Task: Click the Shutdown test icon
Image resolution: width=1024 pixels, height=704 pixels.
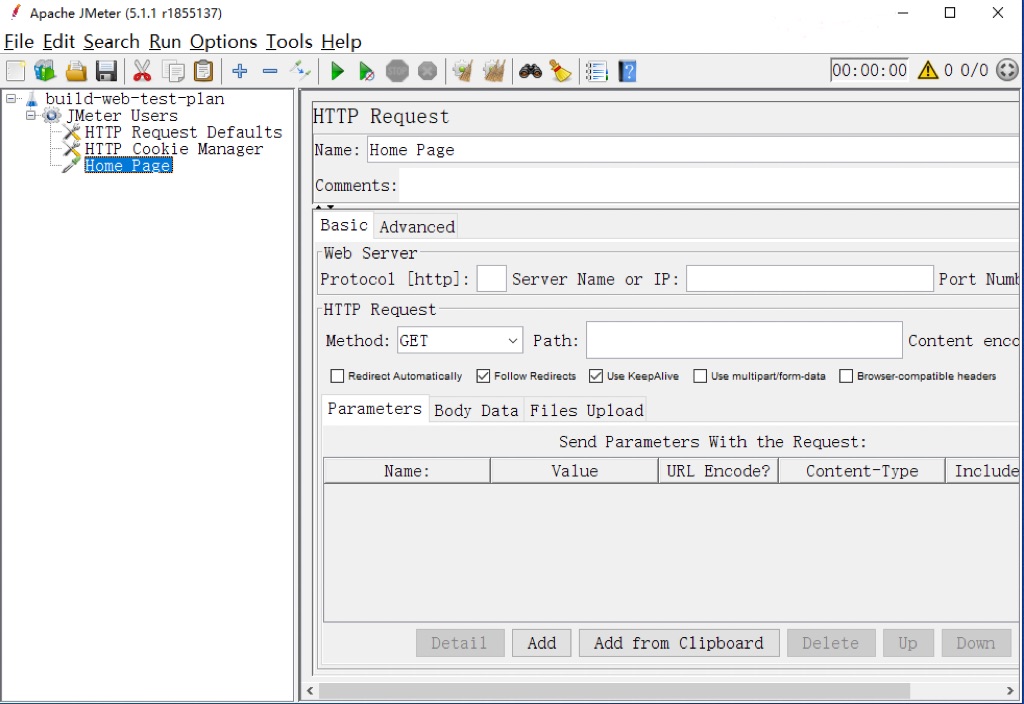Action: (428, 71)
